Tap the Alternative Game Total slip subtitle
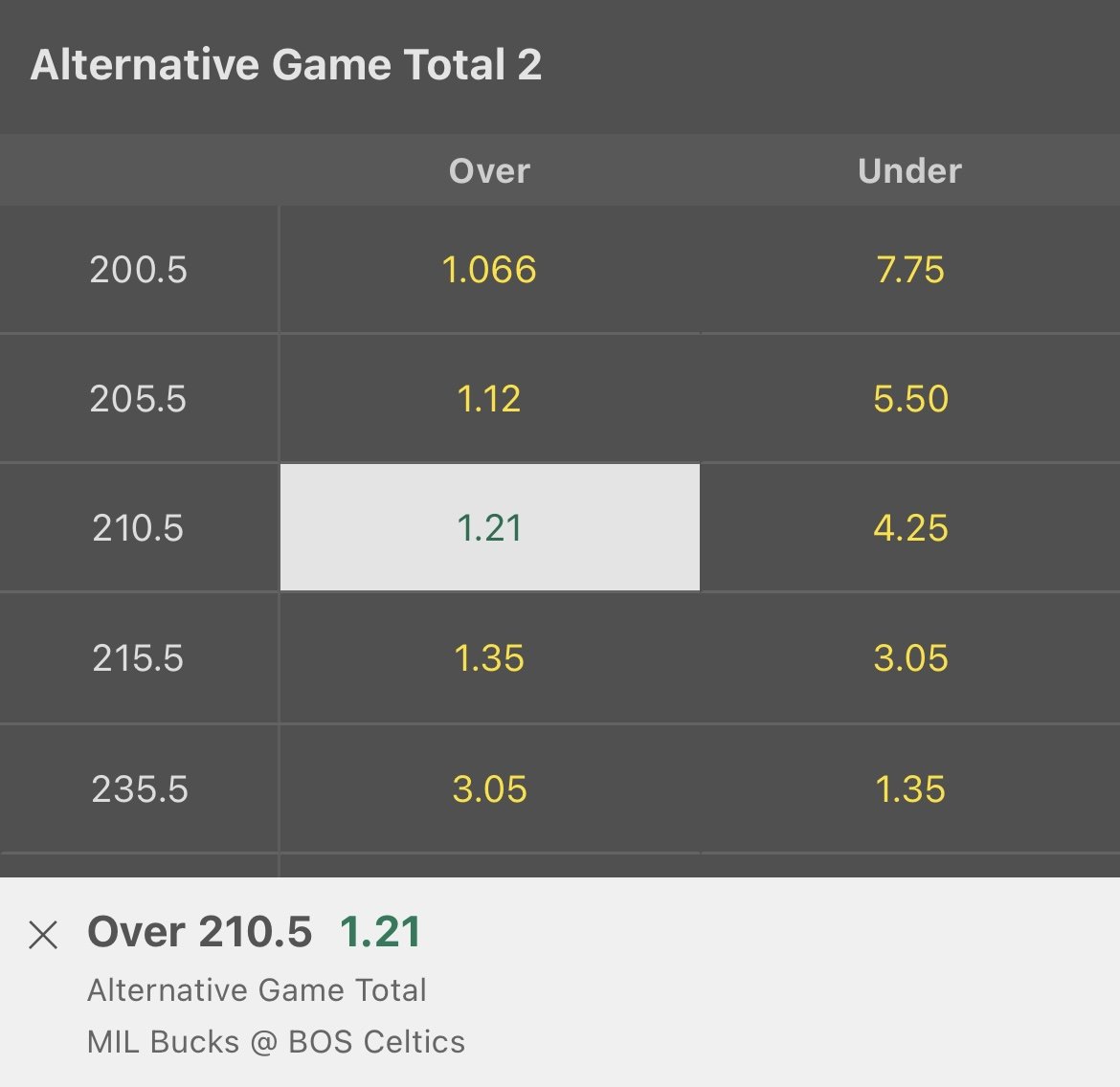 [x=257, y=990]
